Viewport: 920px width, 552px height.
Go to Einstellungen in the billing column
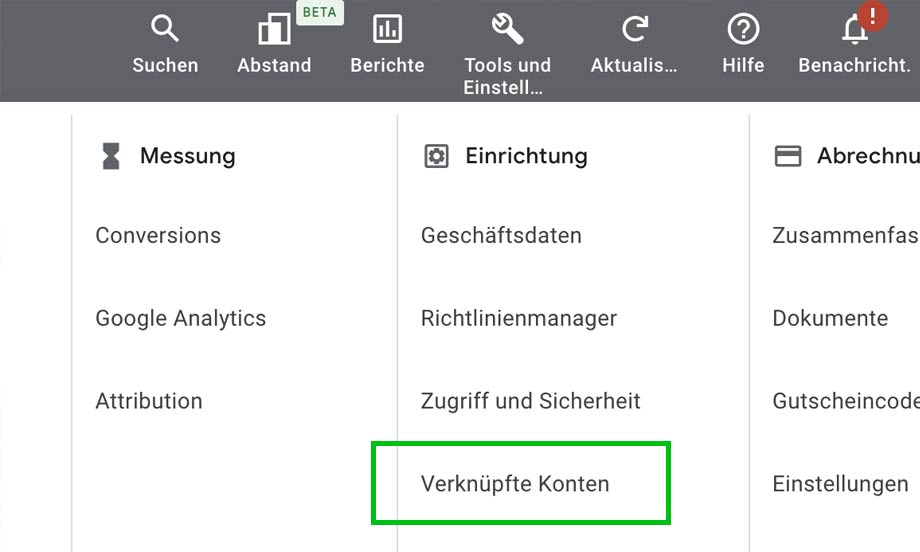pyautogui.click(x=840, y=484)
